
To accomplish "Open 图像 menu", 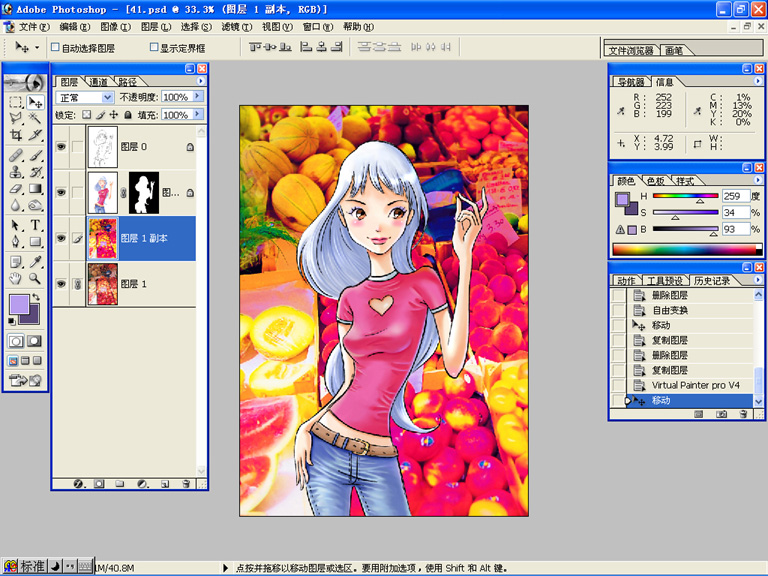I will [116, 27].
